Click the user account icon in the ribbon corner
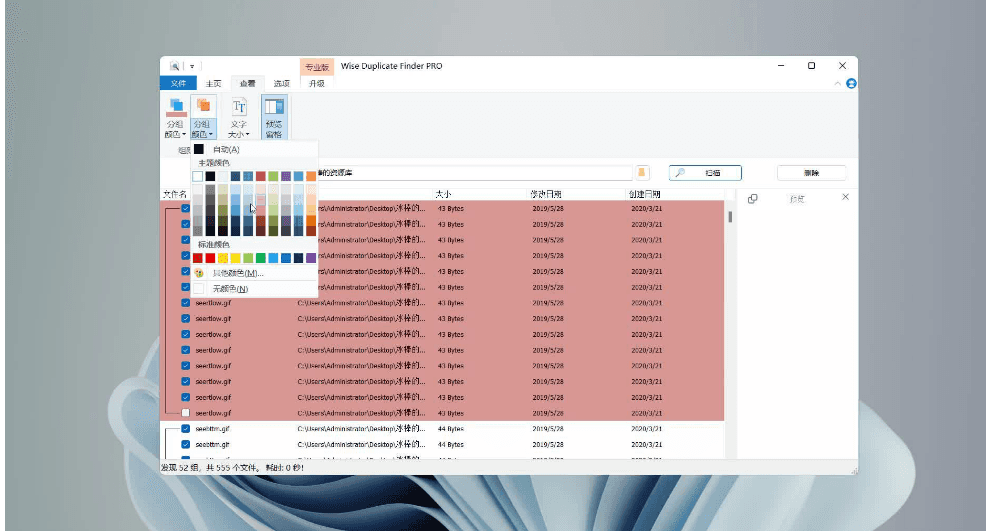Viewport: 986px width, 531px height. tap(851, 84)
